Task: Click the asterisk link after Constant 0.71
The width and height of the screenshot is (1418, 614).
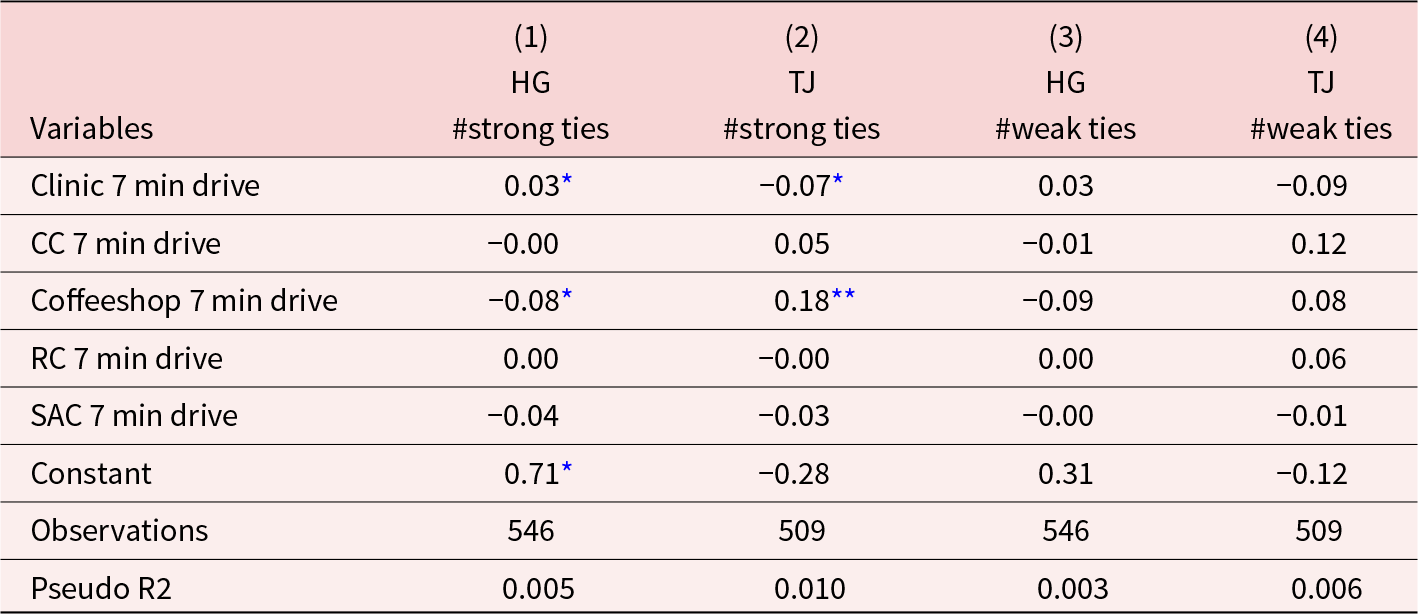Action: [567, 467]
